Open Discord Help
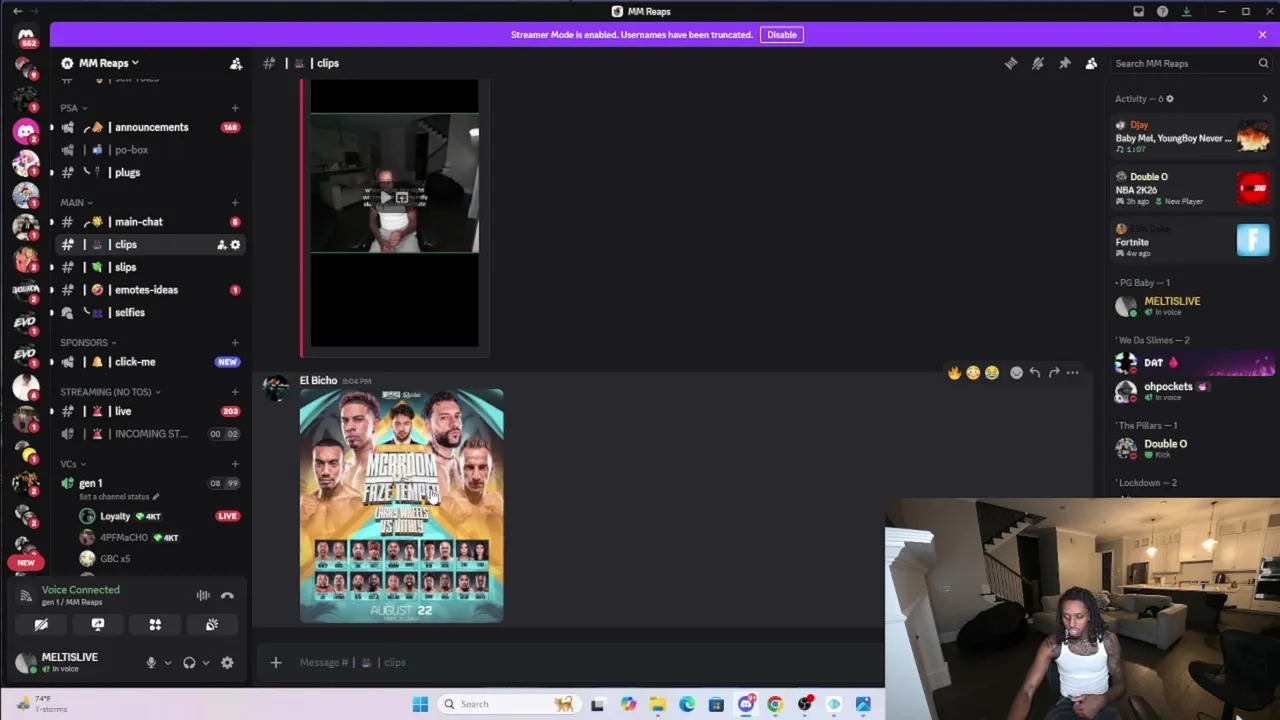 [1162, 11]
